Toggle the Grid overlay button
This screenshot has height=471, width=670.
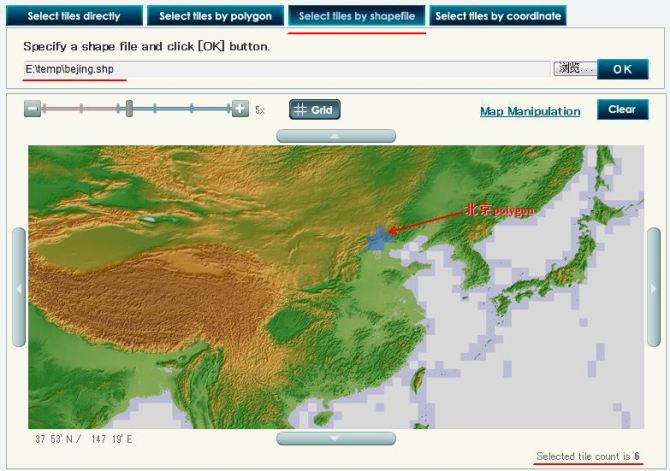click(315, 110)
